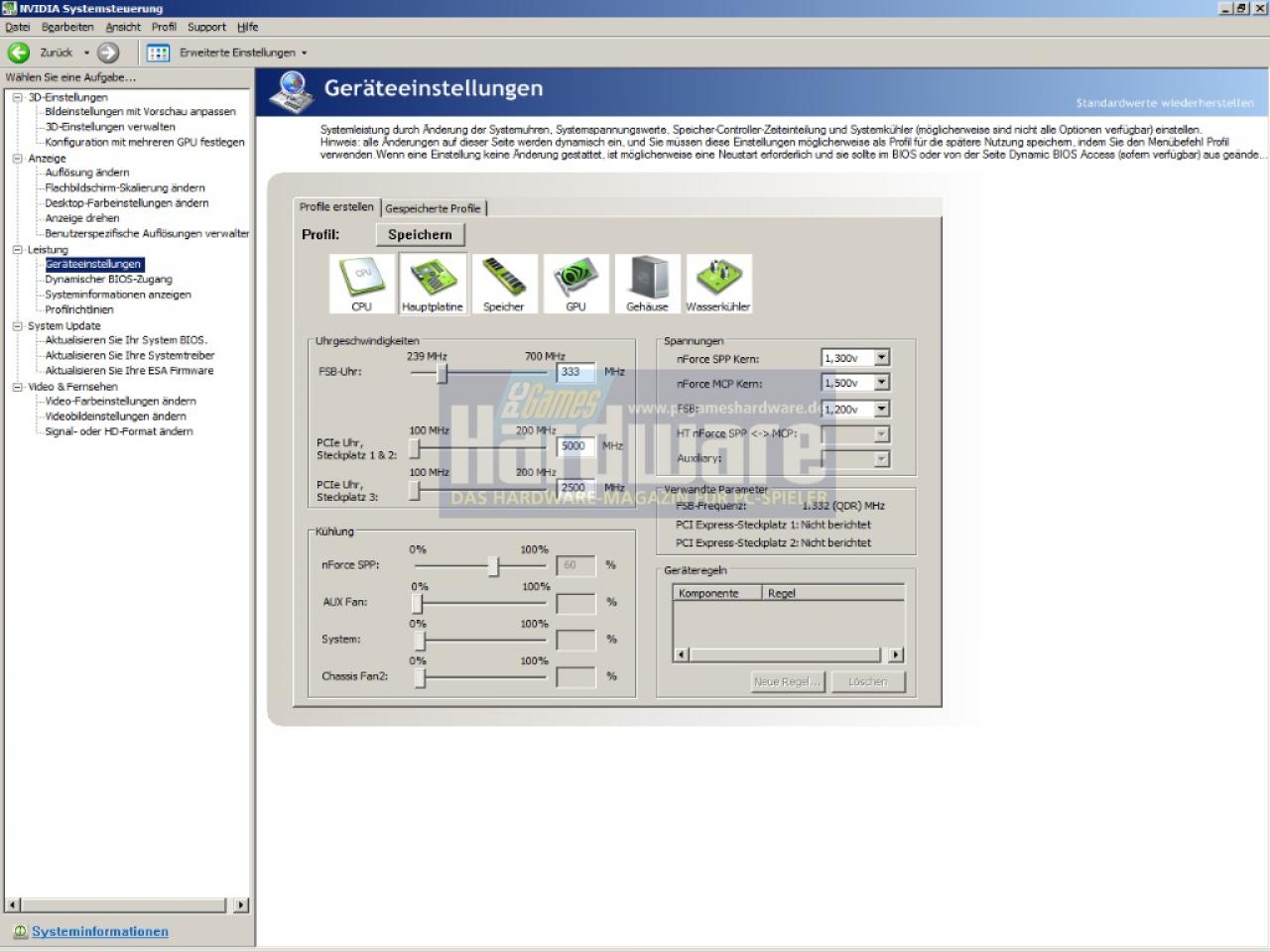This screenshot has height=952, width=1270.
Task: Select Dynamischer BIOS-Zugang tree item
Action: point(108,280)
